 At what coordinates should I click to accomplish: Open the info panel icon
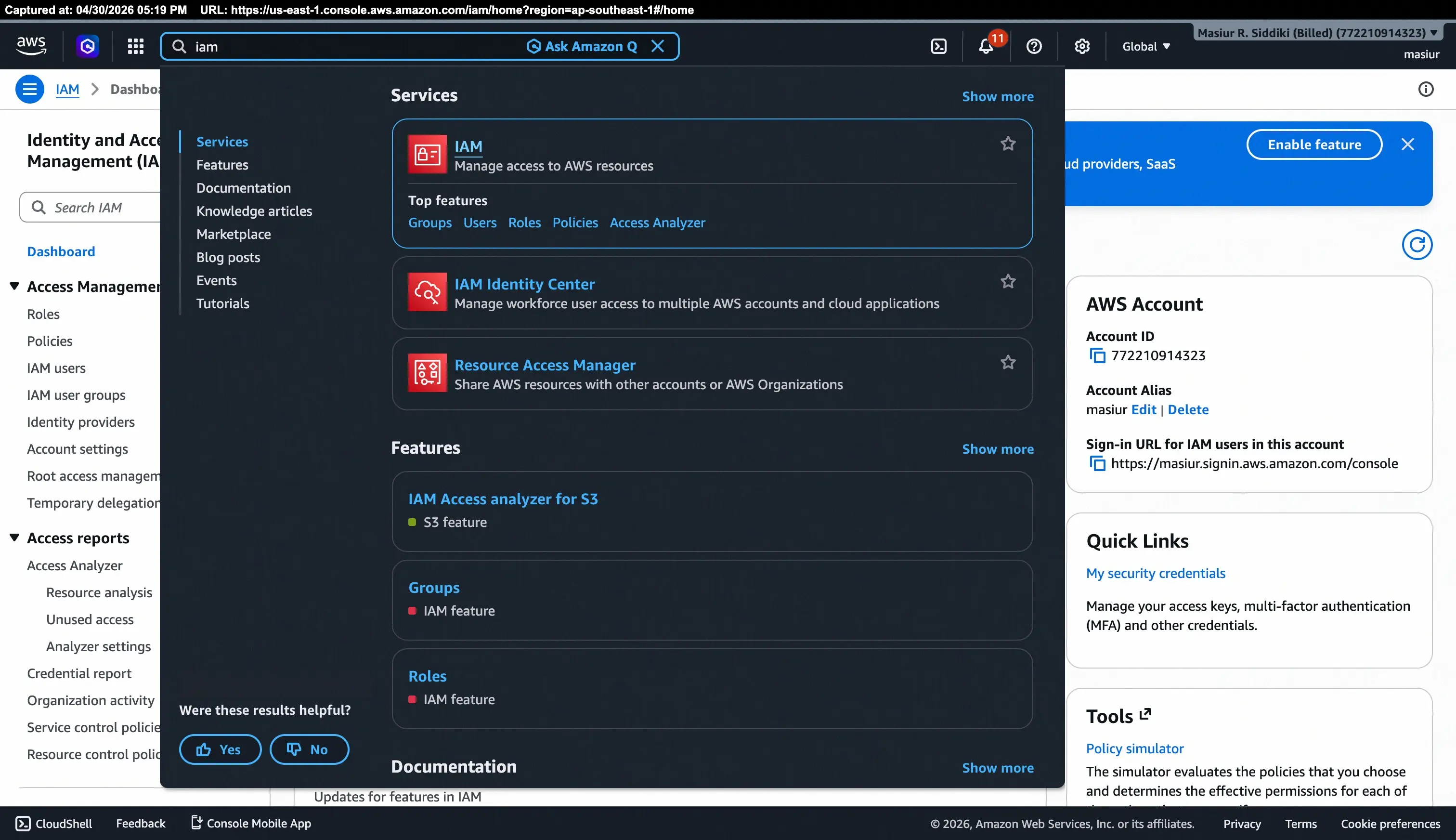[1426, 89]
